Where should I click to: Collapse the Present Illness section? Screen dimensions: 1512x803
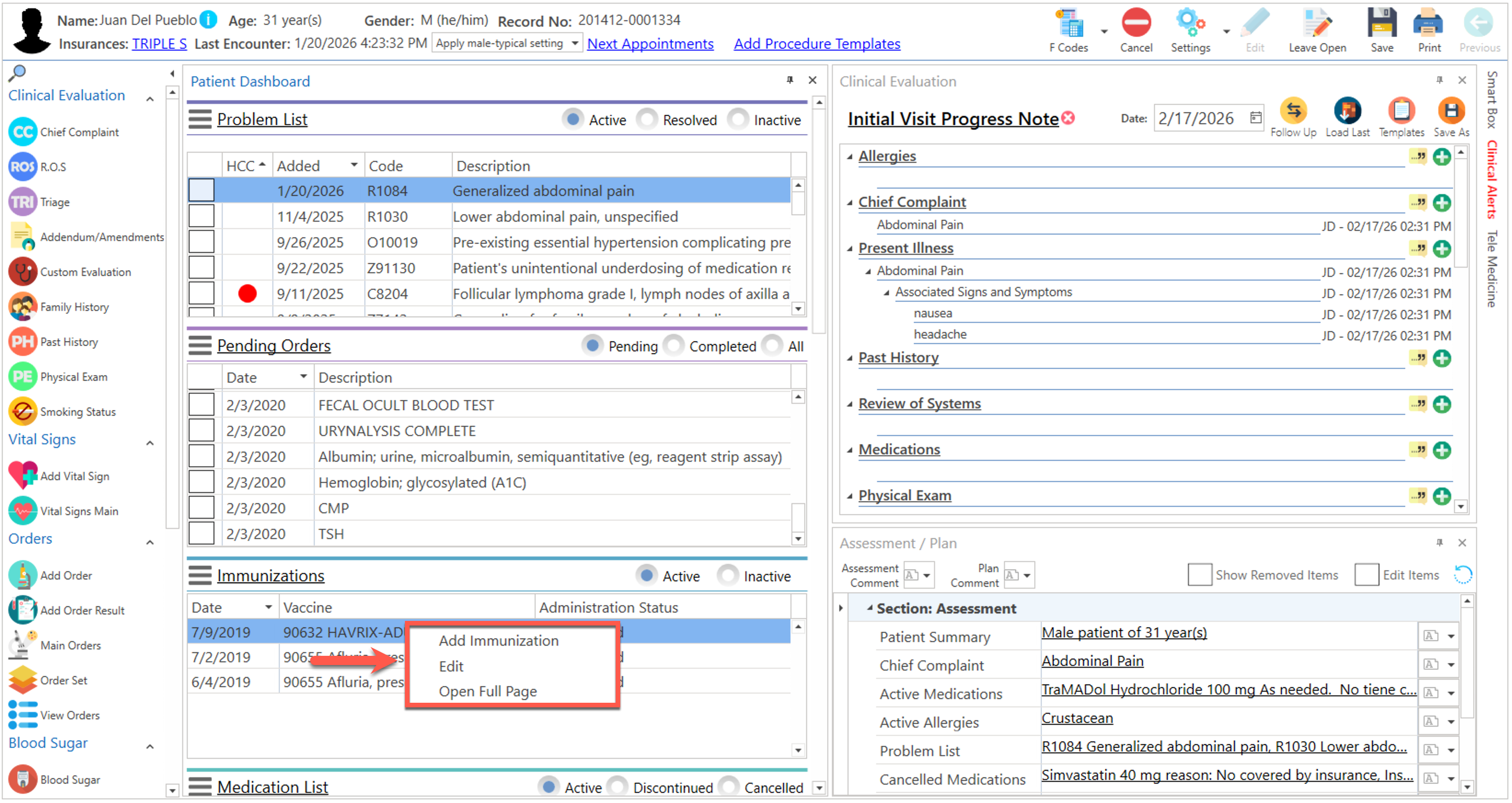[x=849, y=249]
